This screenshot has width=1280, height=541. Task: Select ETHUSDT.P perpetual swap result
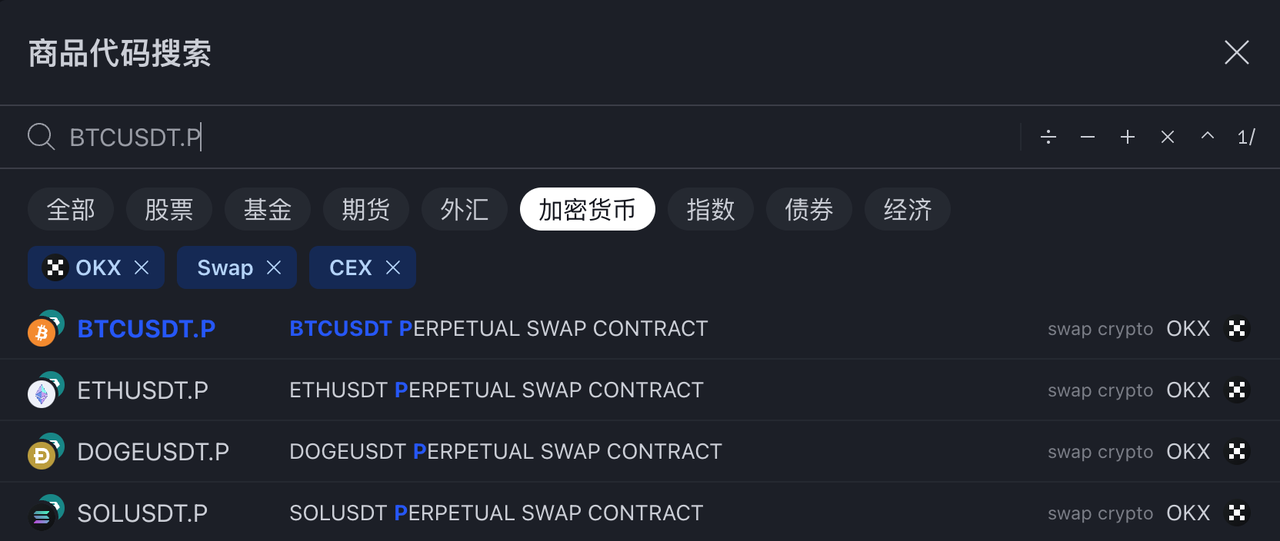(x=143, y=390)
